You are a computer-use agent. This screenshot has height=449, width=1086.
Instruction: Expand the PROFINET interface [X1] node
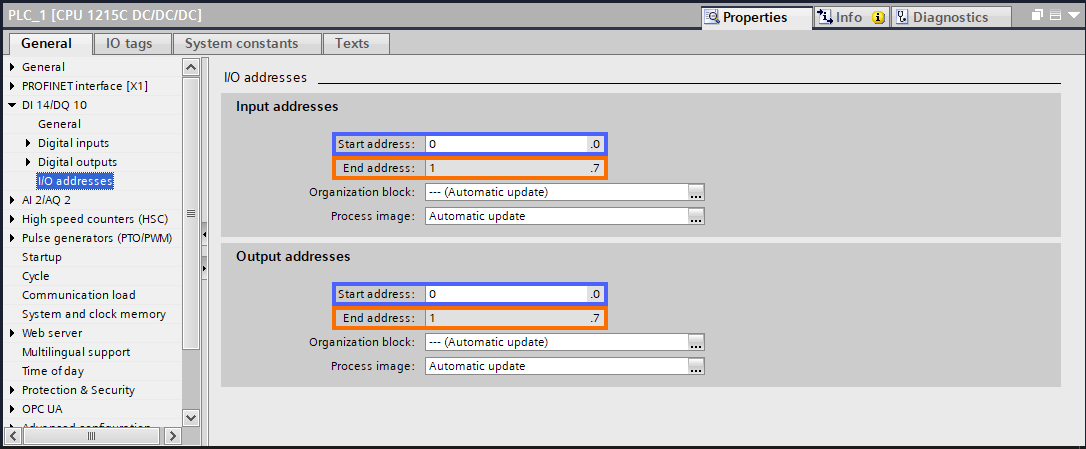click(12, 86)
